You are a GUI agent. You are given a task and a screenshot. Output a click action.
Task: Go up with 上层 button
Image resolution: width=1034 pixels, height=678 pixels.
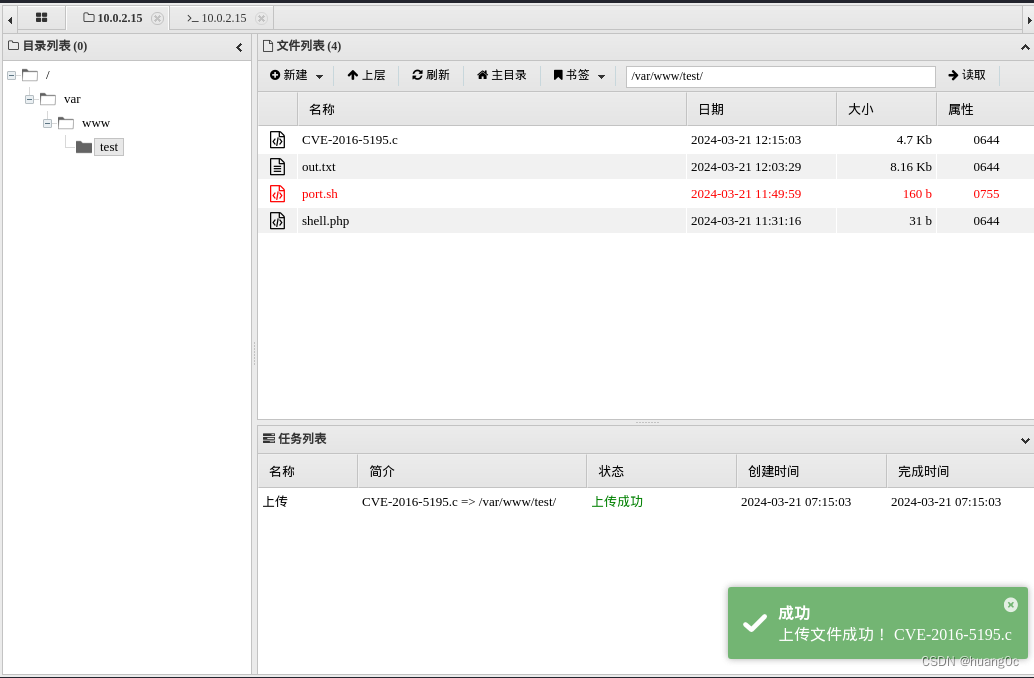(x=366, y=75)
